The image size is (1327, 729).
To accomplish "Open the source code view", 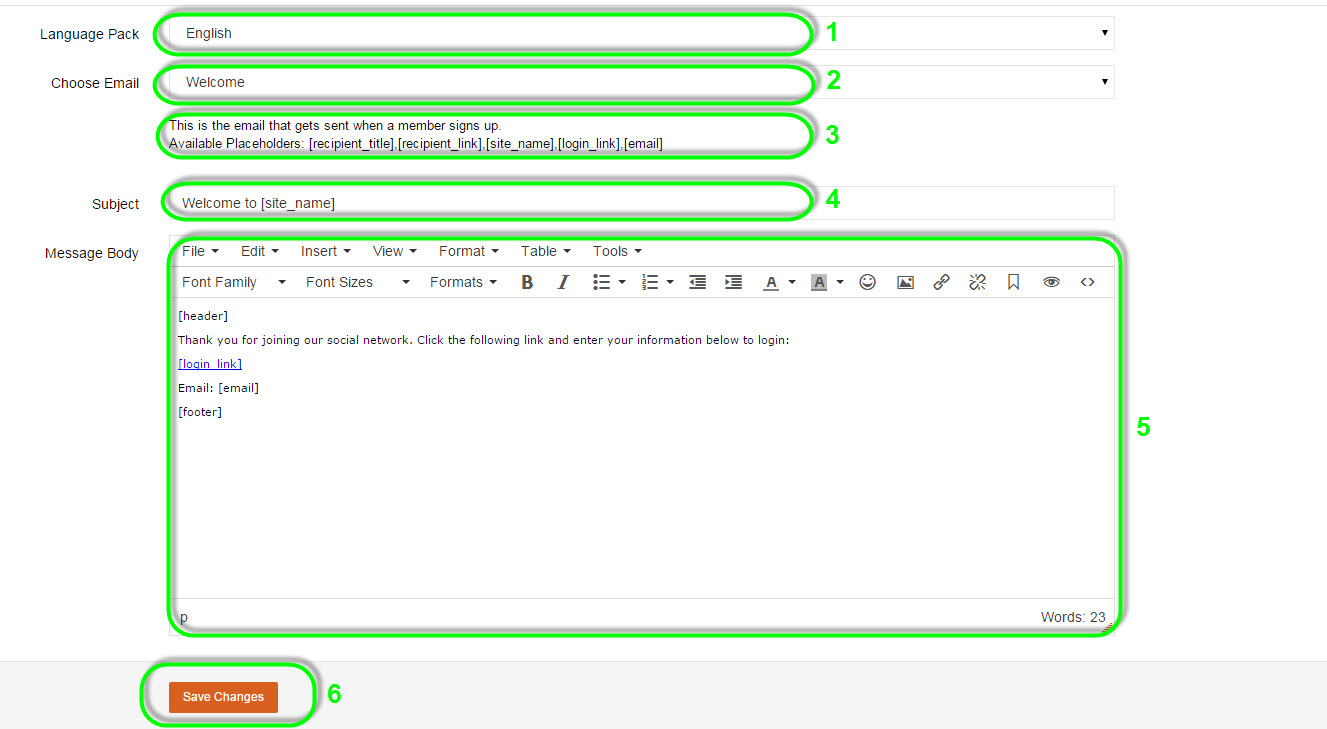I will (x=1087, y=283).
